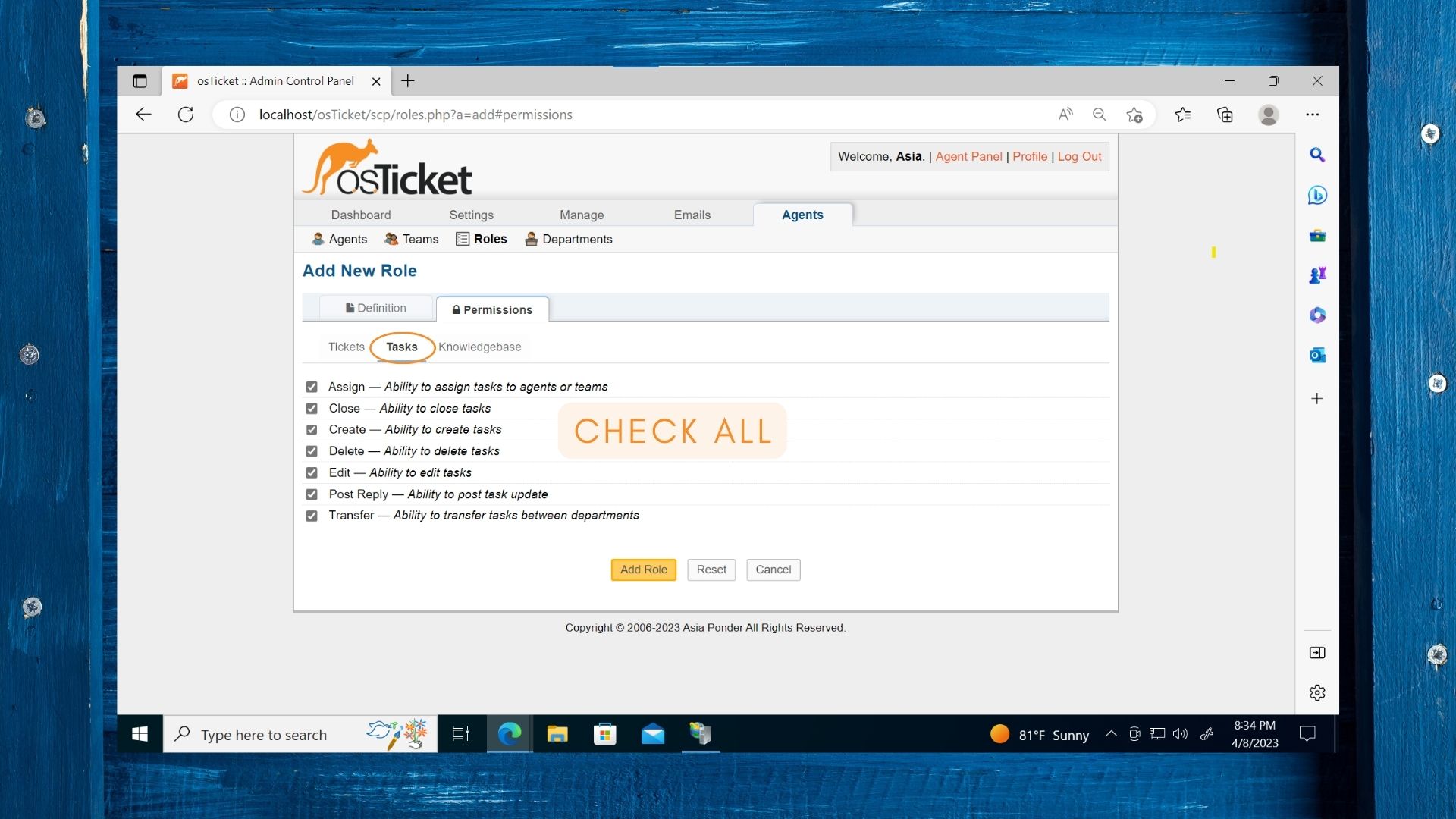Viewport: 1456px width, 819px height.
Task: Open the Edge settings and more menu
Action: tap(1313, 115)
